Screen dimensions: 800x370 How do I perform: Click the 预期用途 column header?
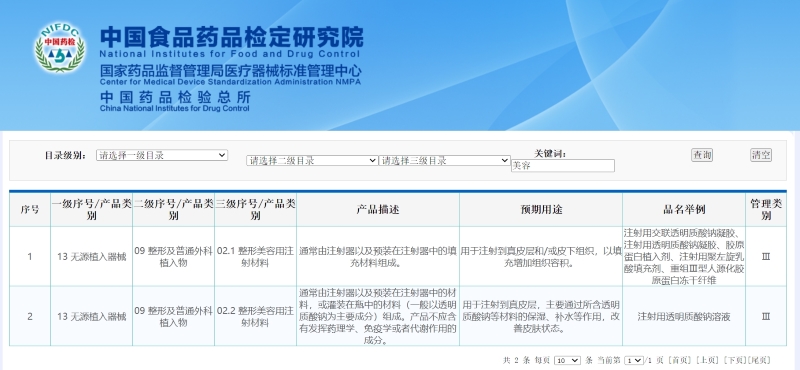tap(541, 210)
